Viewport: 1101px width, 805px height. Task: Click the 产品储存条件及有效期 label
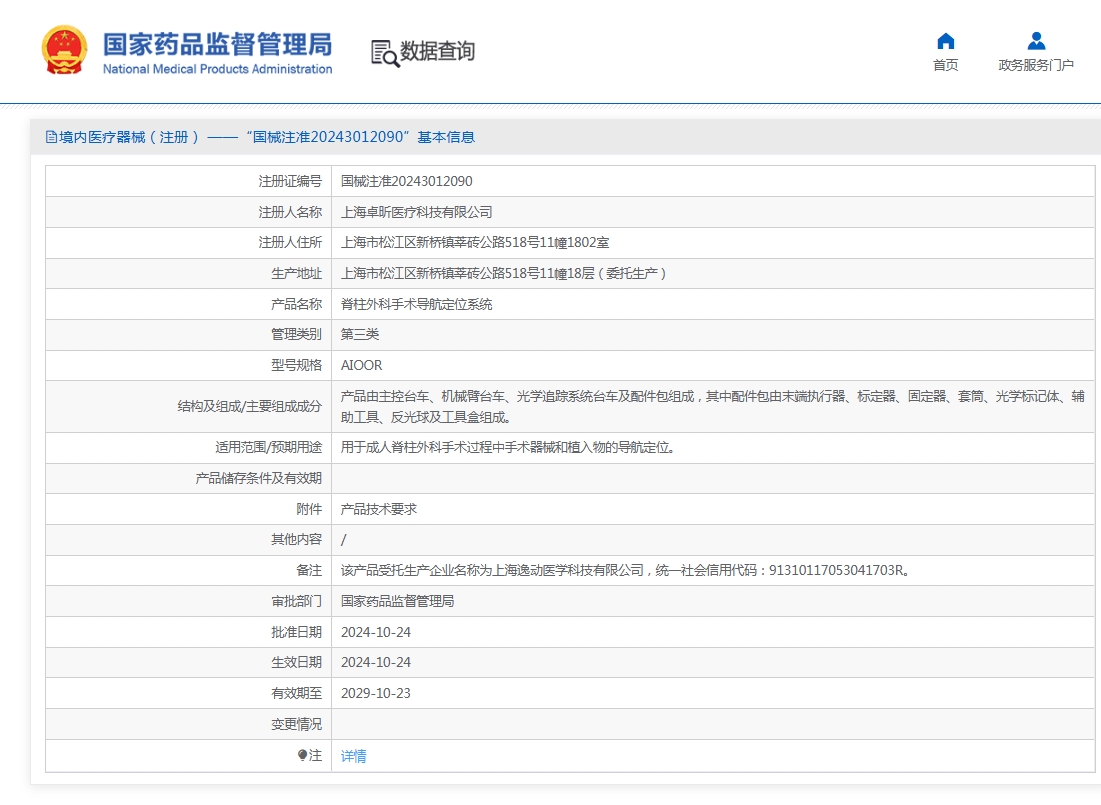click(258, 478)
